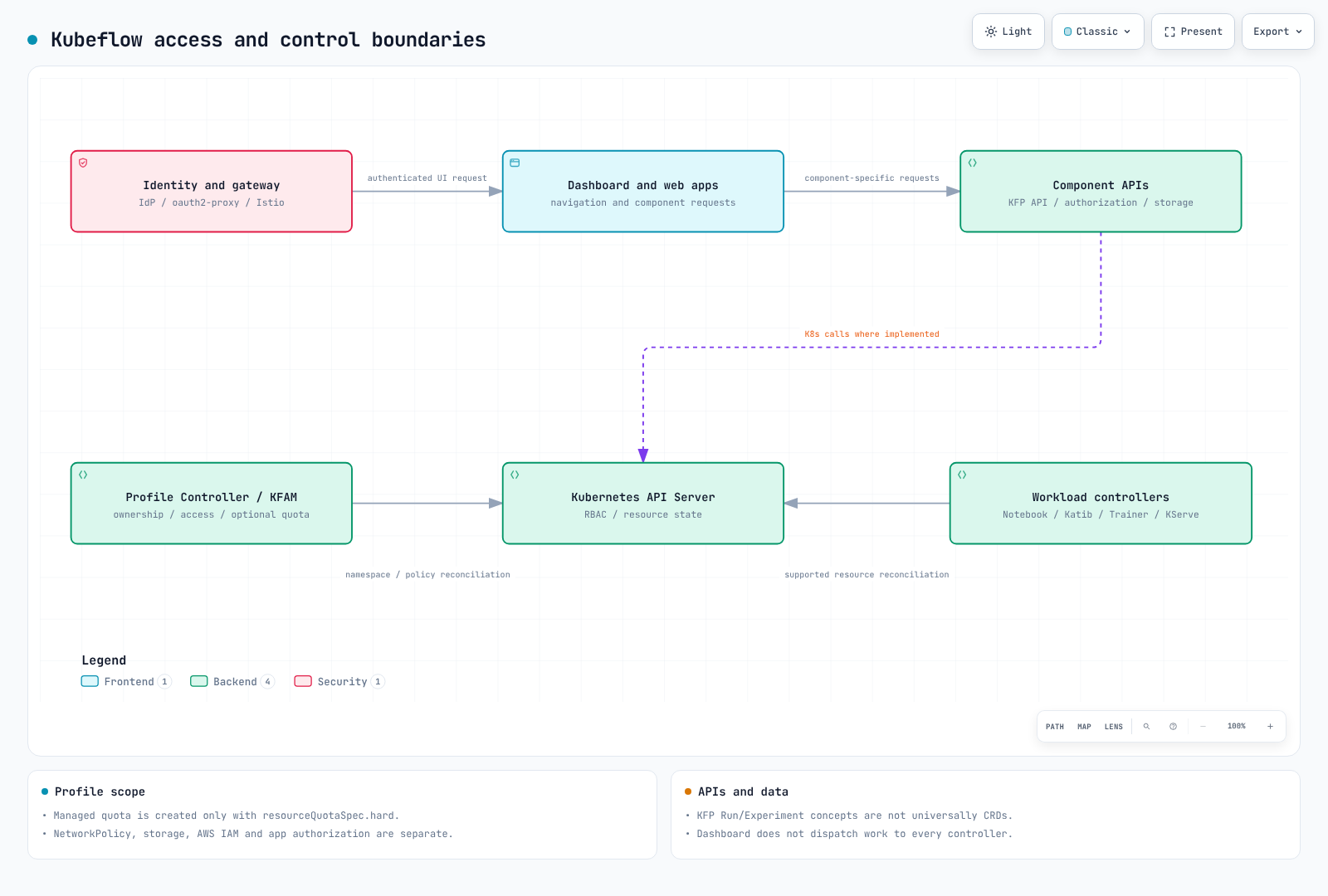This screenshot has width=1328, height=896.
Task: Zoom in with the plus button
Action: pyautogui.click(x=1270, y=726)
